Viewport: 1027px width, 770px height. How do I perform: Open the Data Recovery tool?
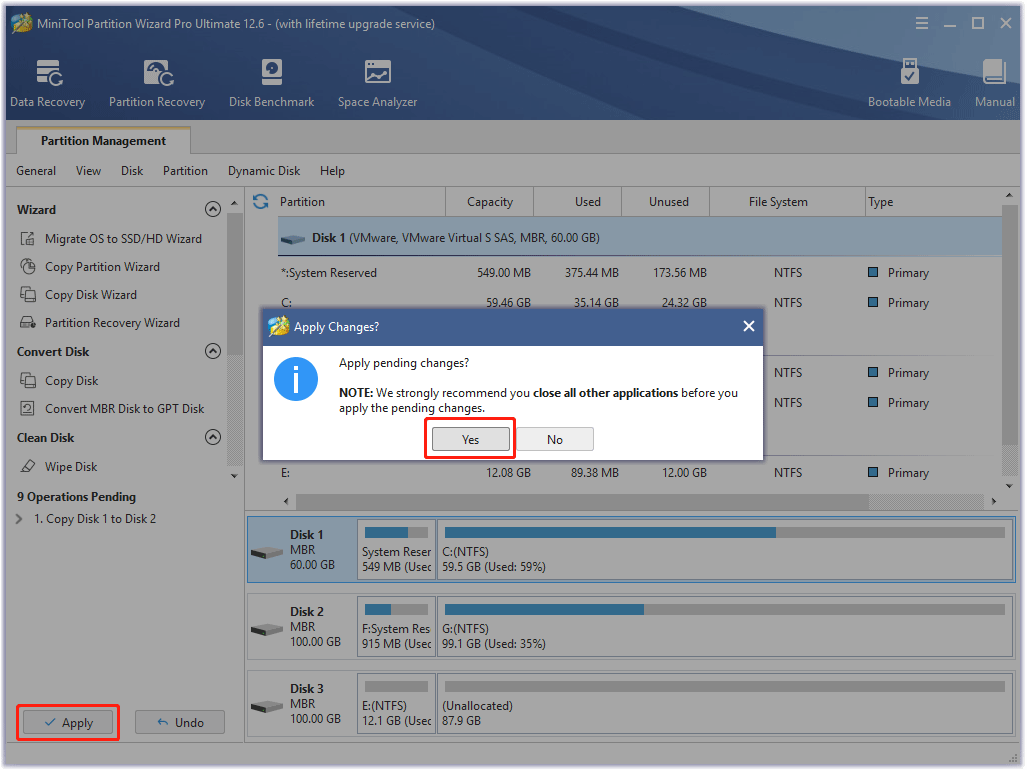[48, 83]
